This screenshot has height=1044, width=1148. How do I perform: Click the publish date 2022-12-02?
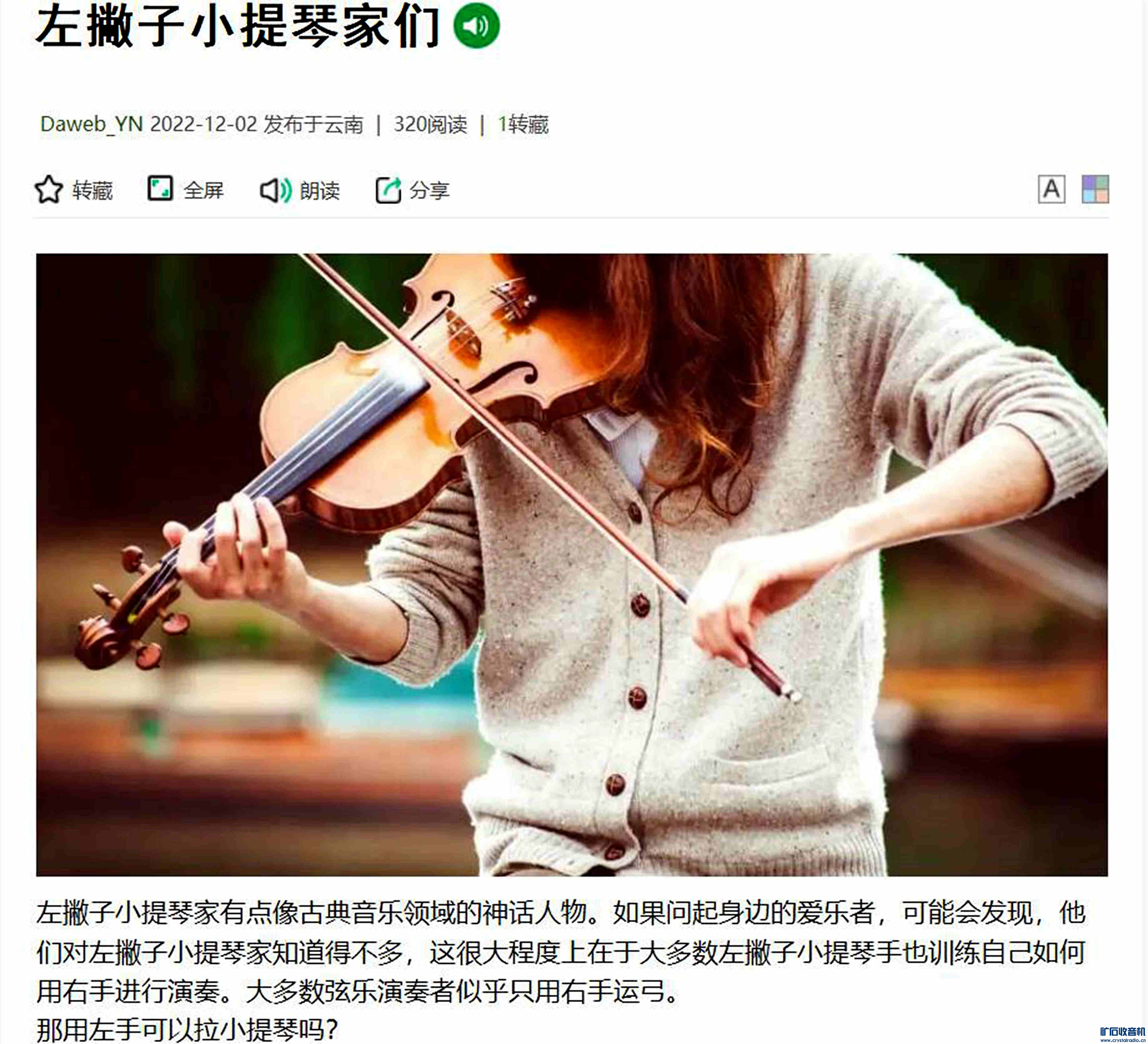(x=203, y=124)
